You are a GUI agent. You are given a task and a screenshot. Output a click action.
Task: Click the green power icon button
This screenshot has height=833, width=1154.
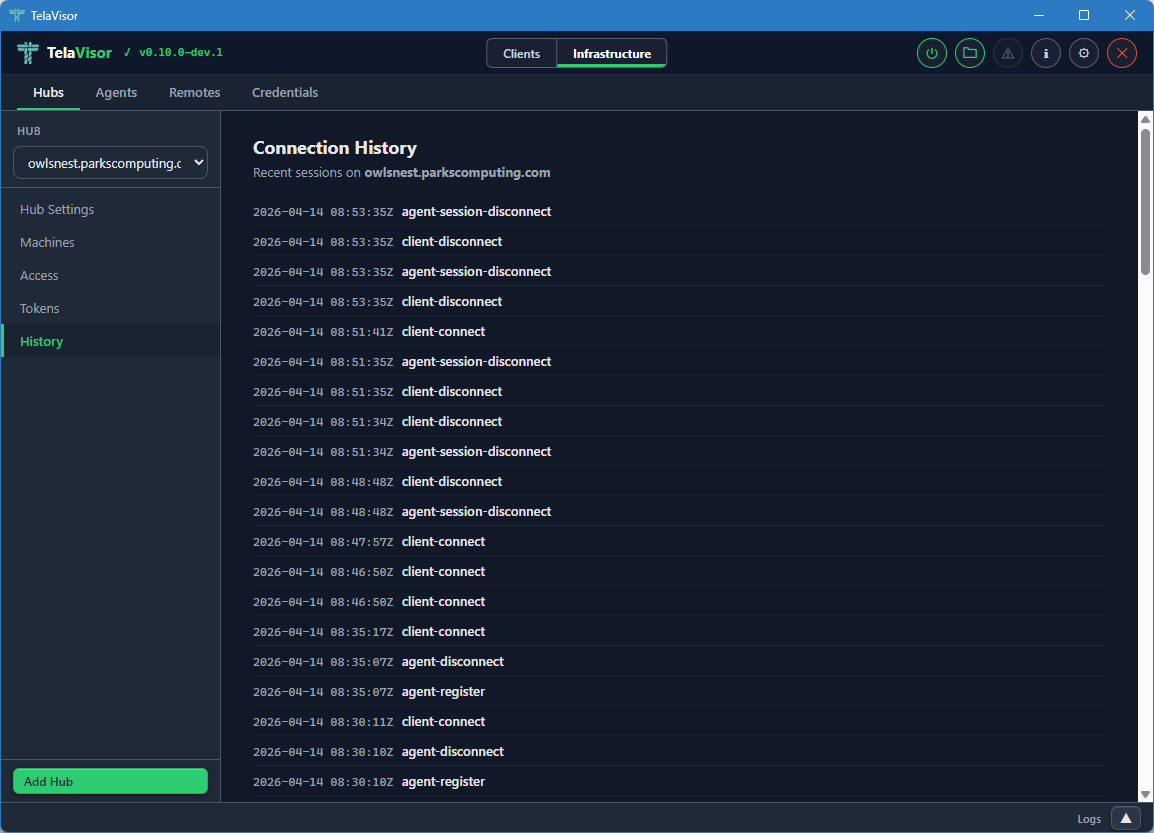932,53
